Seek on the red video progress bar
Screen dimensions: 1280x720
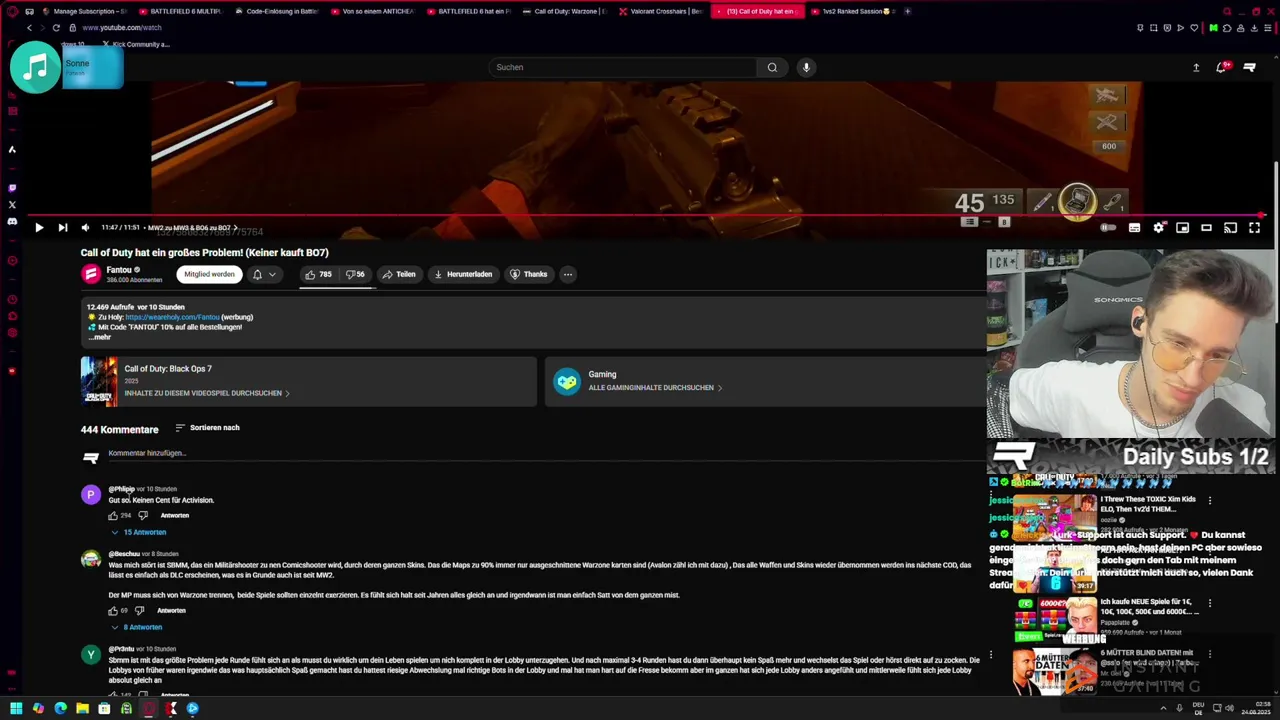(646, 215)
